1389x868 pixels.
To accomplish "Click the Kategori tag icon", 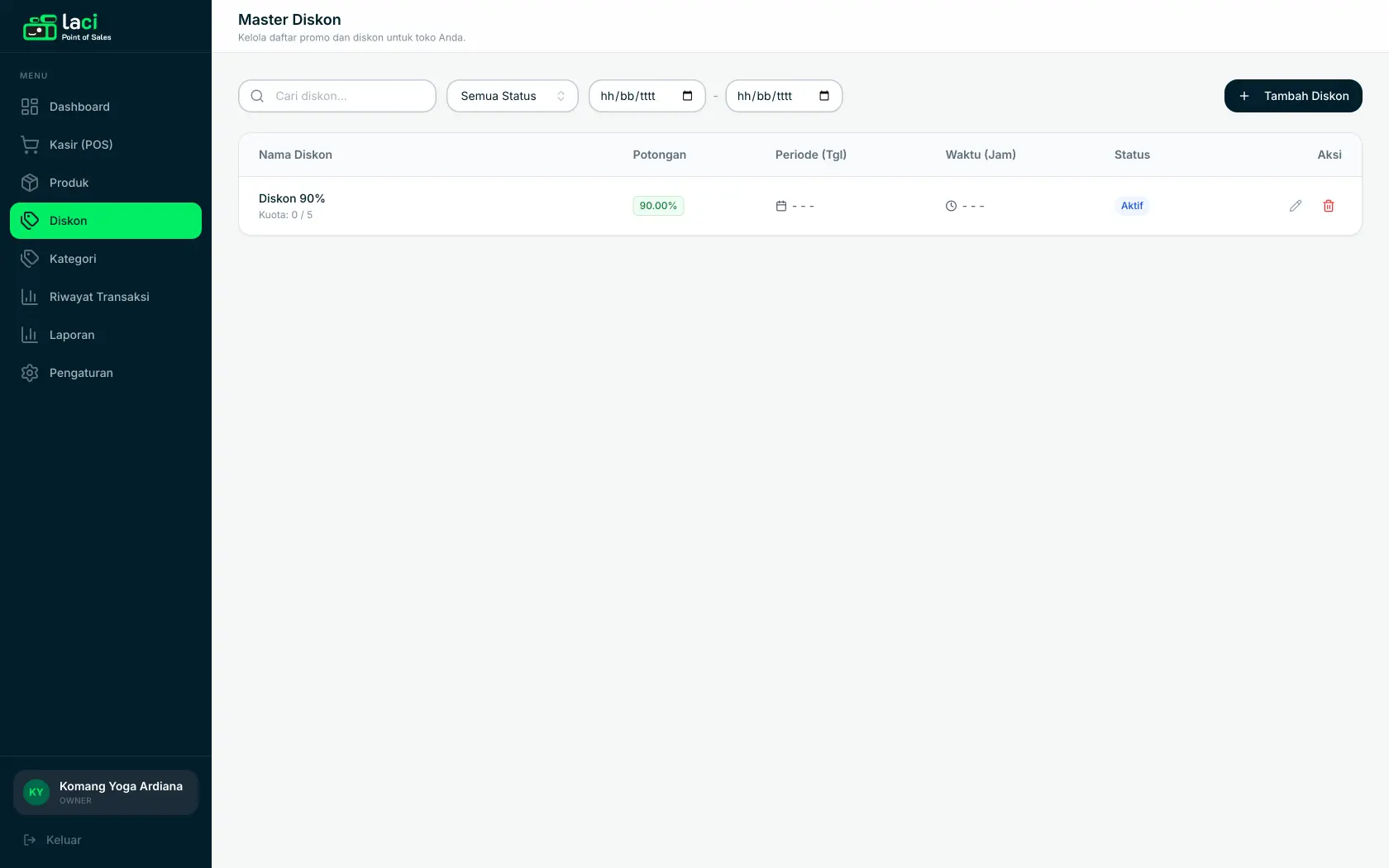I will 30,259.
